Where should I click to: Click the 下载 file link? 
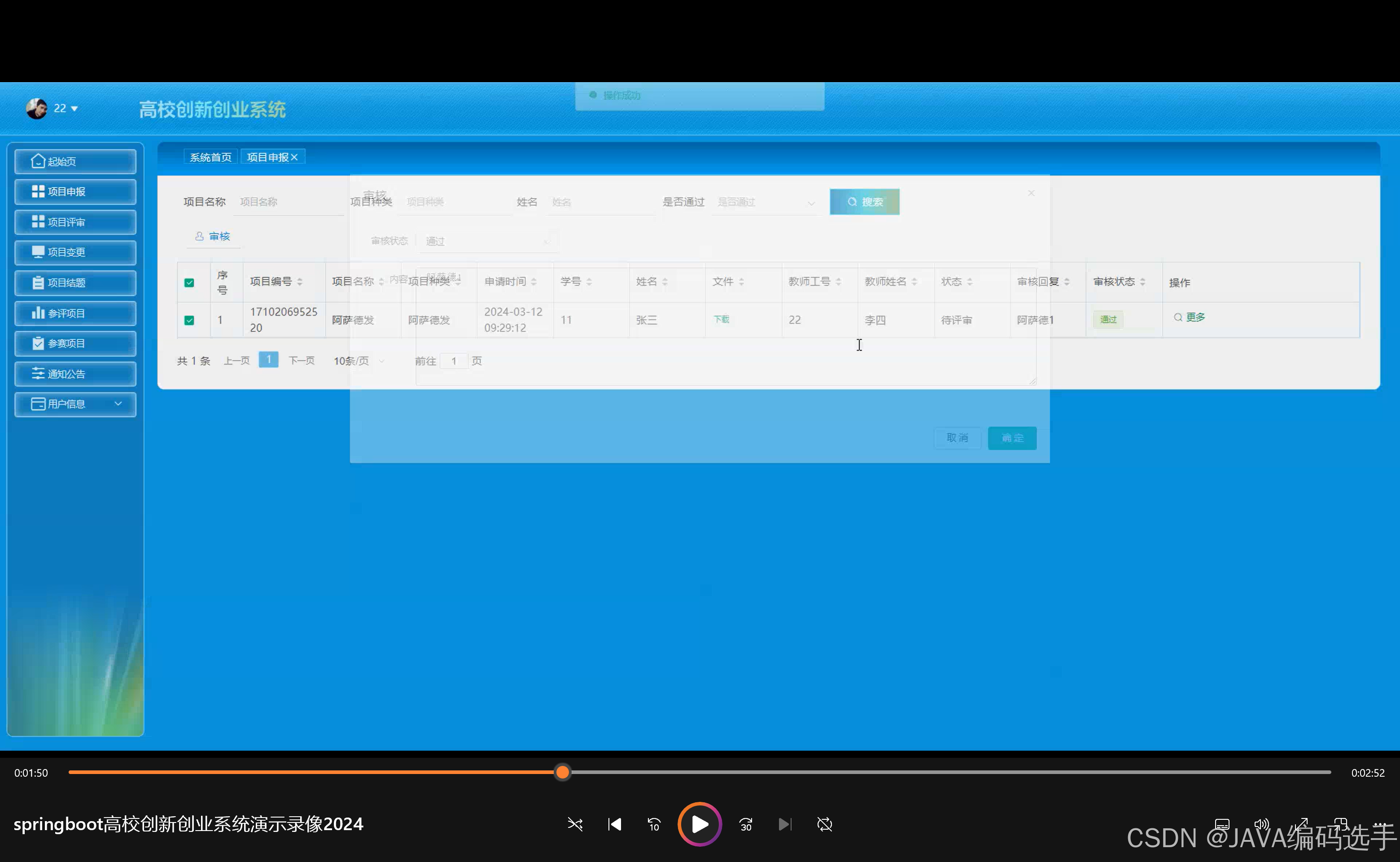pos(722,319)
